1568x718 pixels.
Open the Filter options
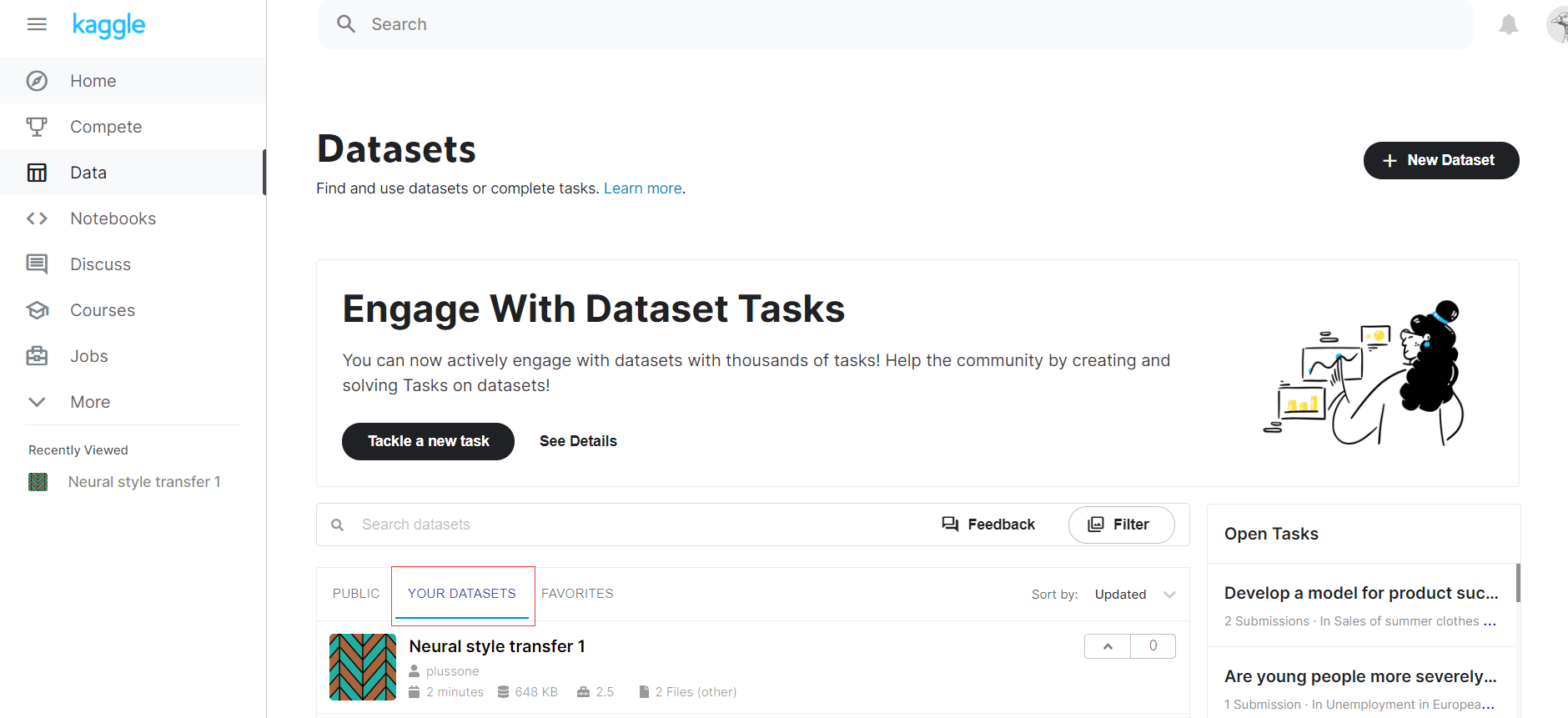(1121, 525)
